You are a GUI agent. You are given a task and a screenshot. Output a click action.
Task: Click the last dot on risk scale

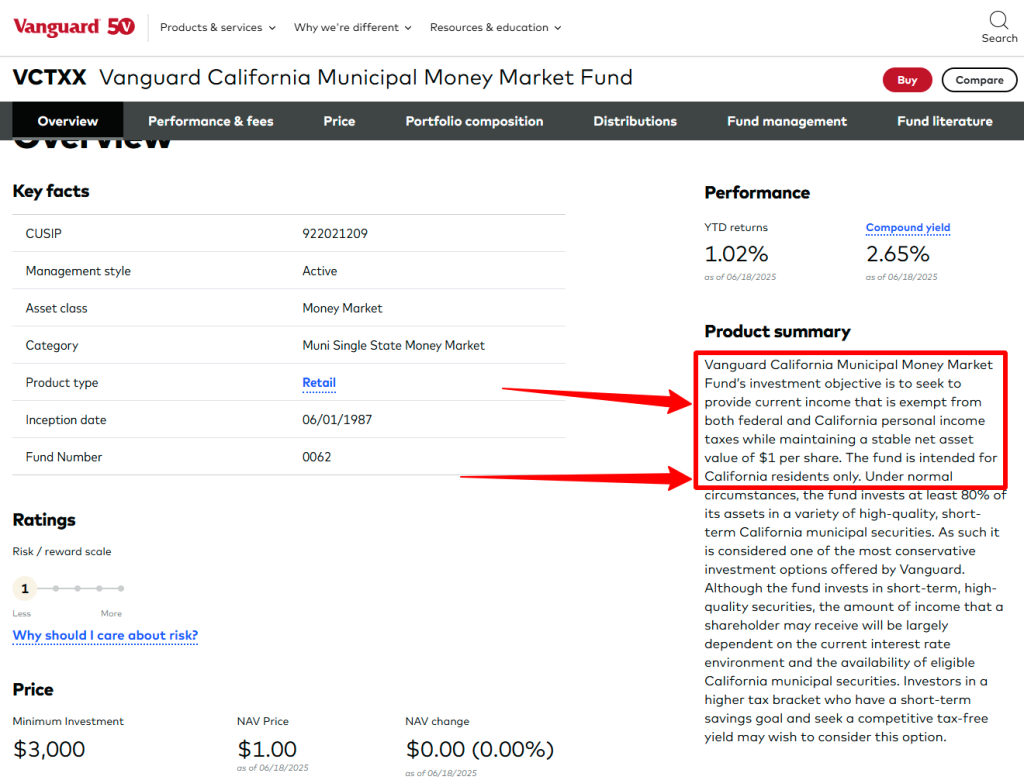[121, 589]
